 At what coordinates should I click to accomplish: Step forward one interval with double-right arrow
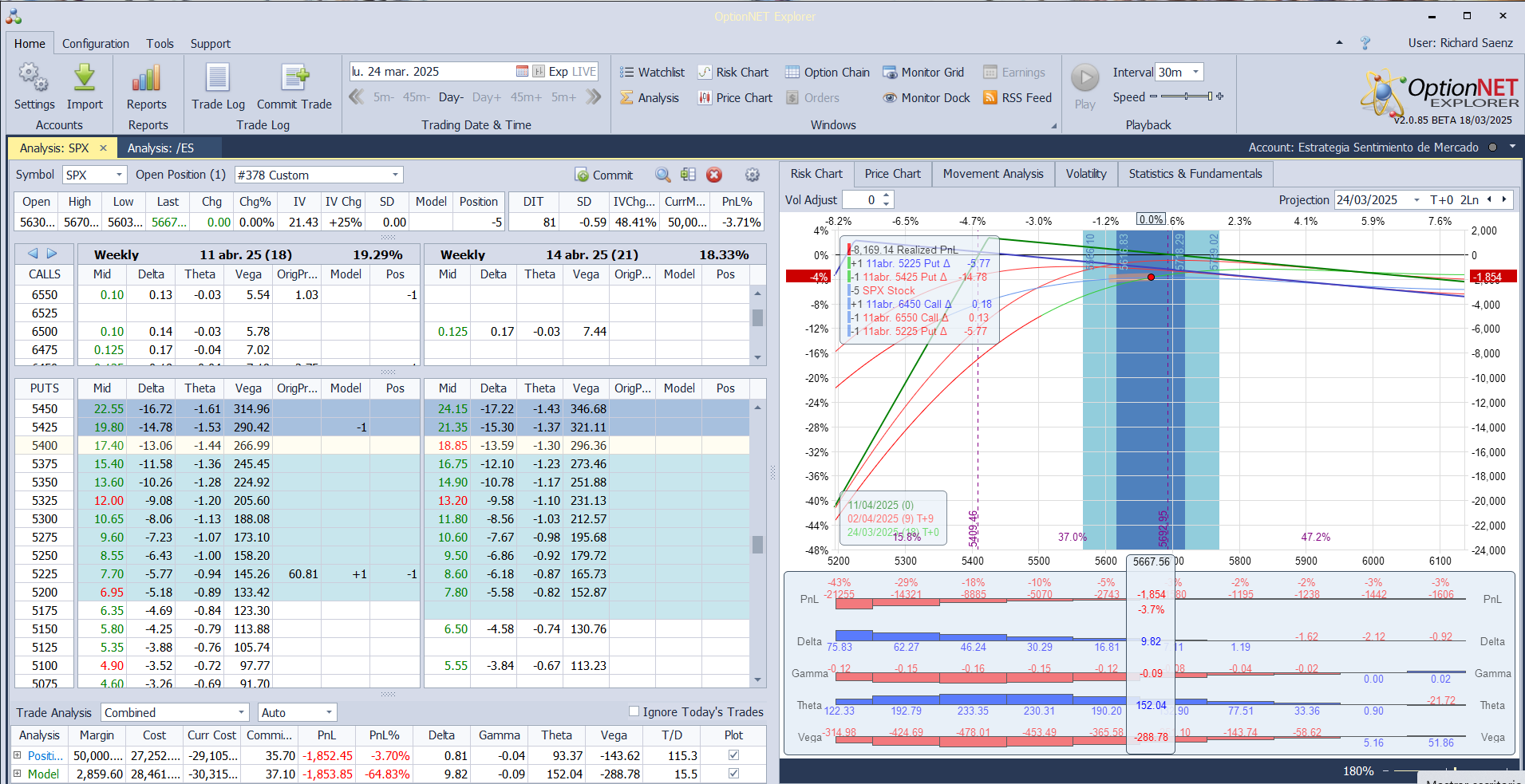[x=593, y=97]
